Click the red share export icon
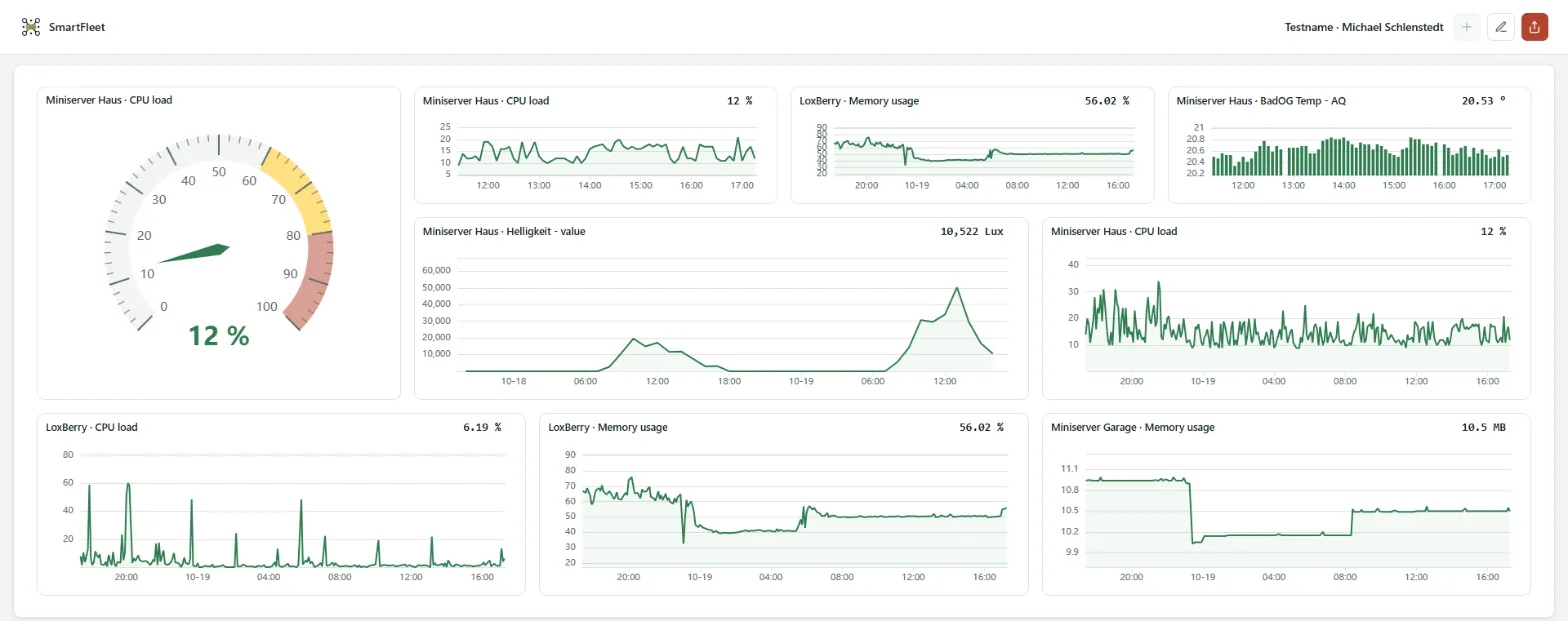The width and height of the screenshot is (1568, 621). pyautogui.click(x=1535, y=27)
